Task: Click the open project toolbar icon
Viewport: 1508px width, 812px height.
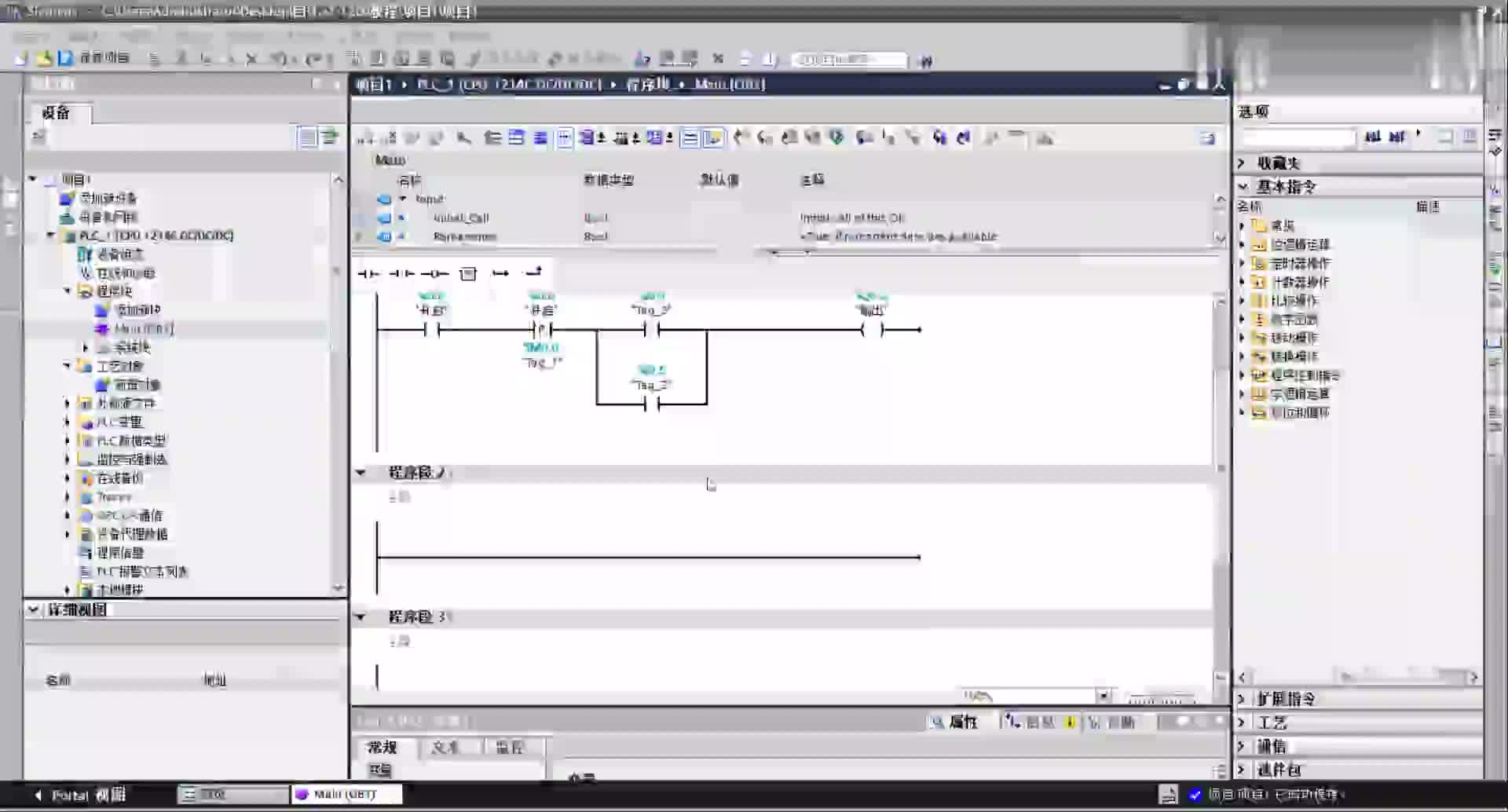Action: pyautogui.click(x=43, y=58)
